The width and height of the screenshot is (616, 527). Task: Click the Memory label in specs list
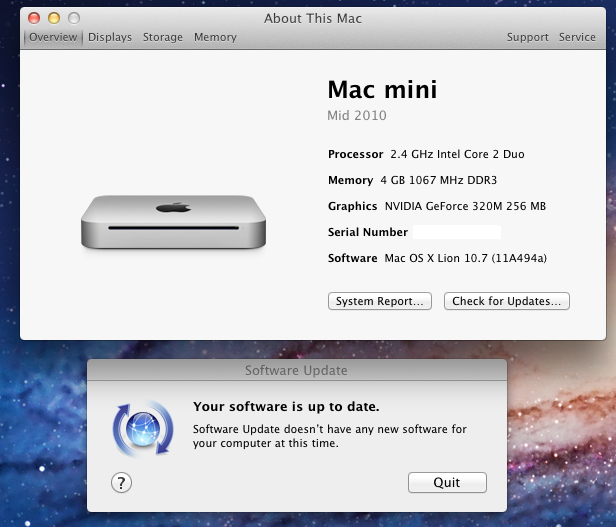[350, 180]
